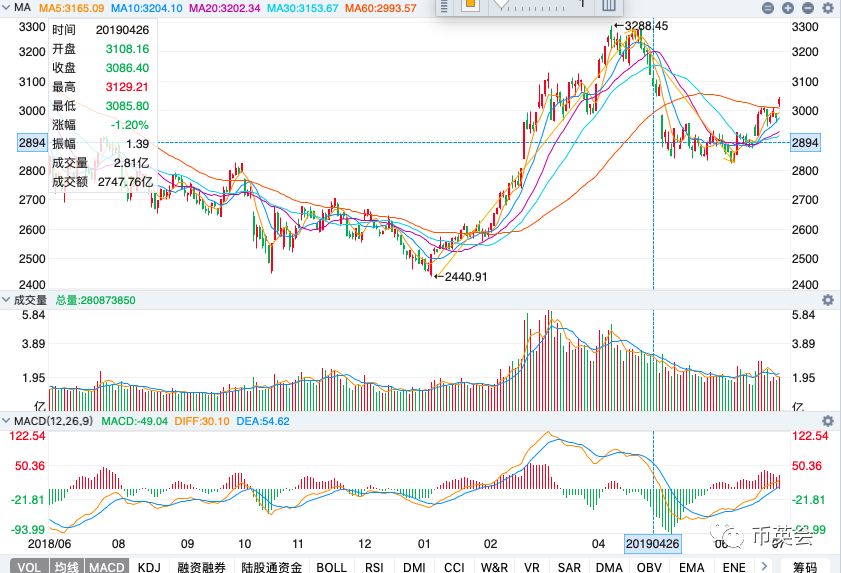Click the 收盘 3086.40 value in info box
The image size is (841, 573).
[x=127, y=68]
